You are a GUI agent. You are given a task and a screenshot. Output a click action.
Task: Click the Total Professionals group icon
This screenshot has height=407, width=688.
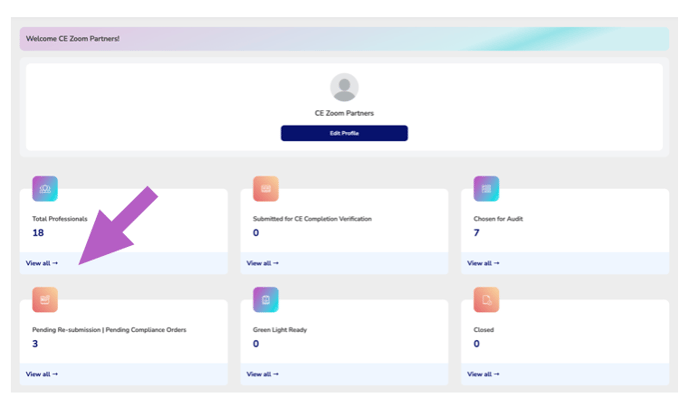click(x=45, y=189)
